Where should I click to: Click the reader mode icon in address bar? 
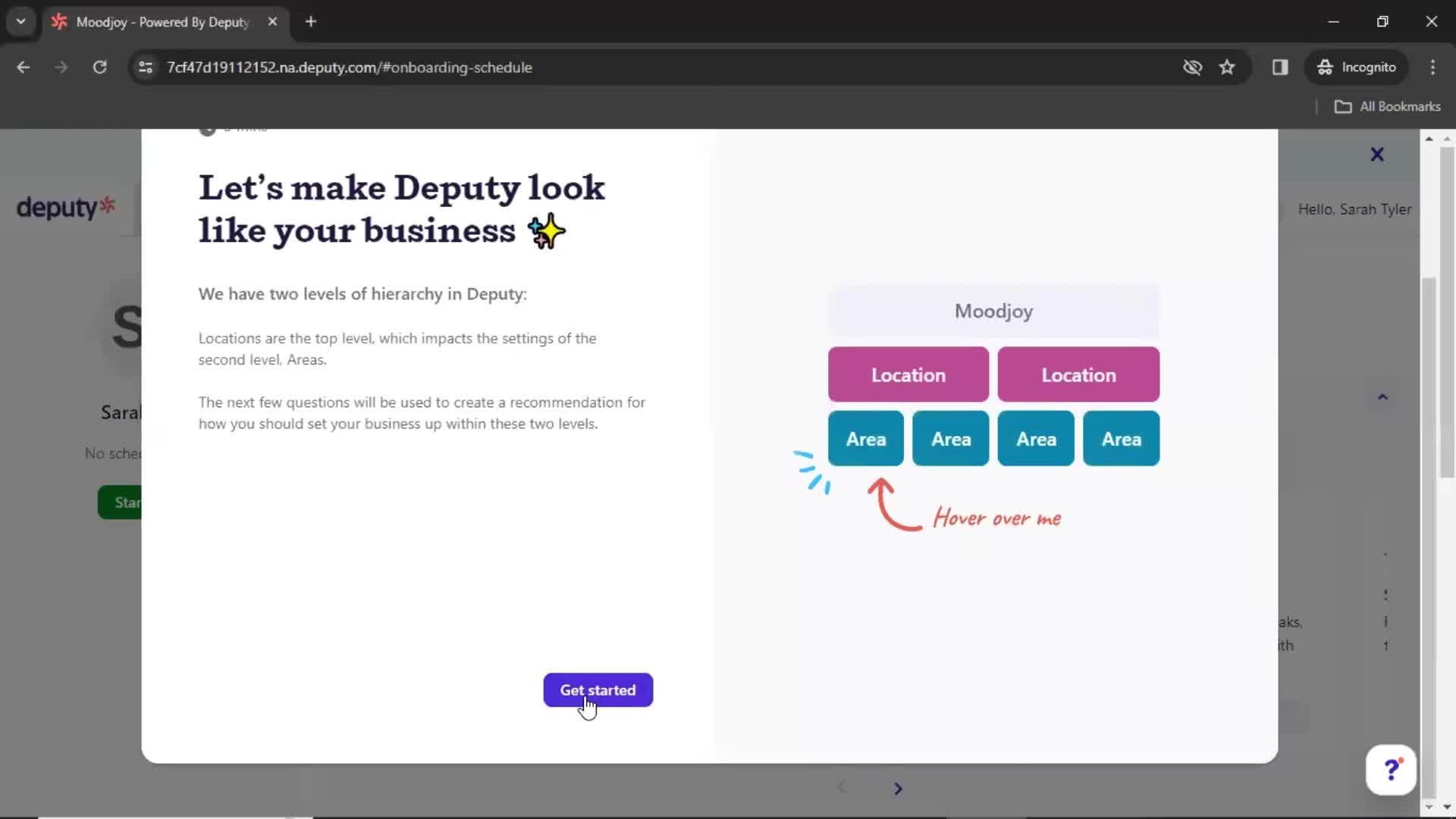[x=1280, y=67]
